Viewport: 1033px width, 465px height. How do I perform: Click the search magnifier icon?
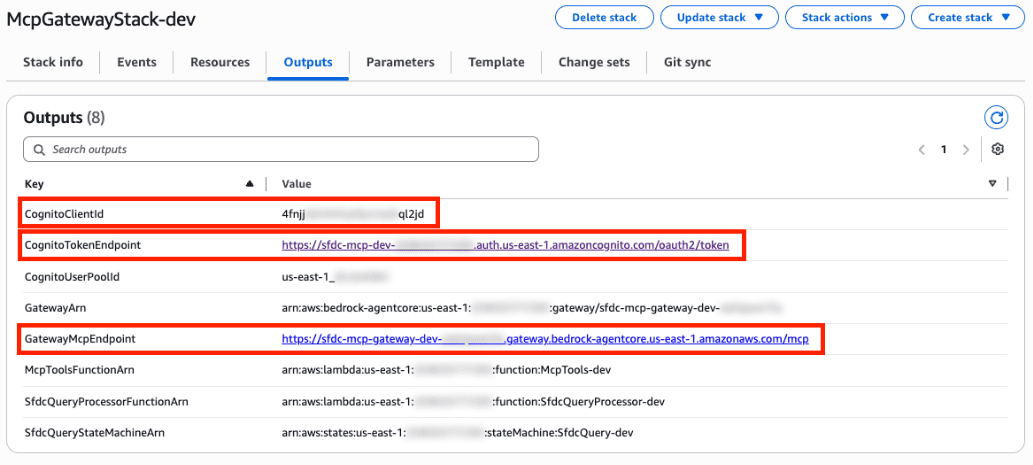tap(39, 150)
